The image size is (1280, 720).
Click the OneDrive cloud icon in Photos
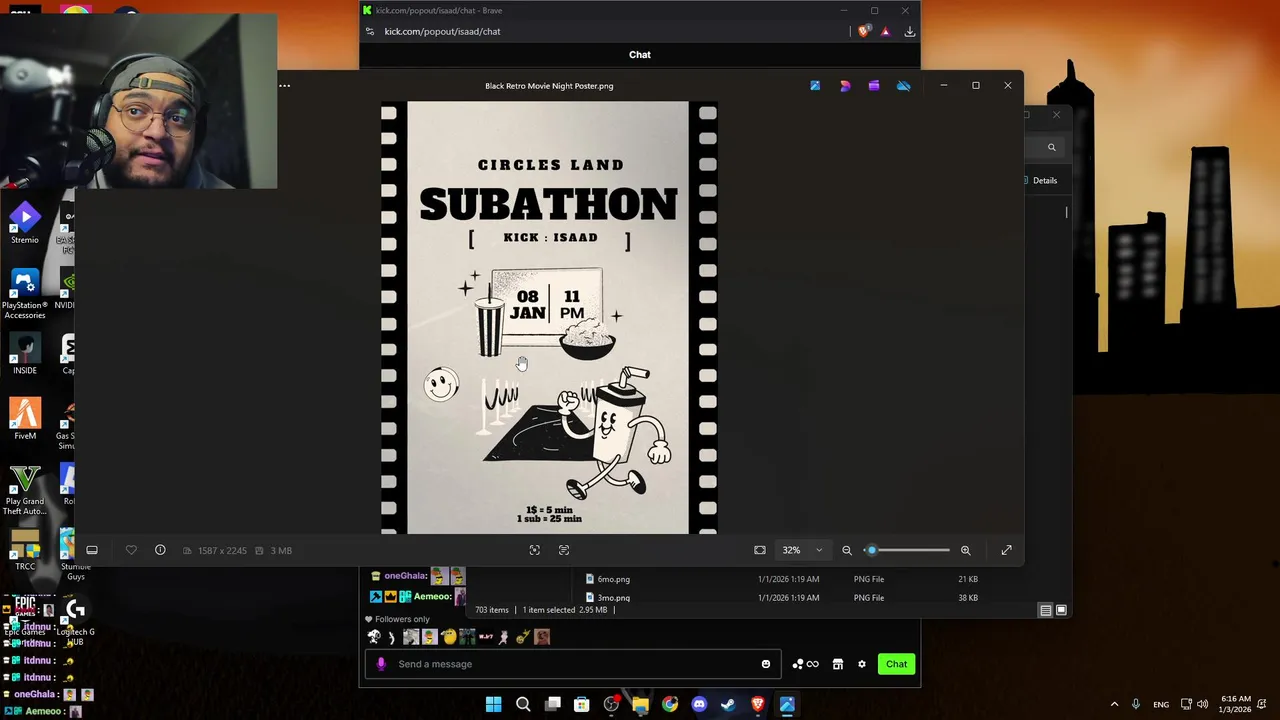tap(904, 86)
